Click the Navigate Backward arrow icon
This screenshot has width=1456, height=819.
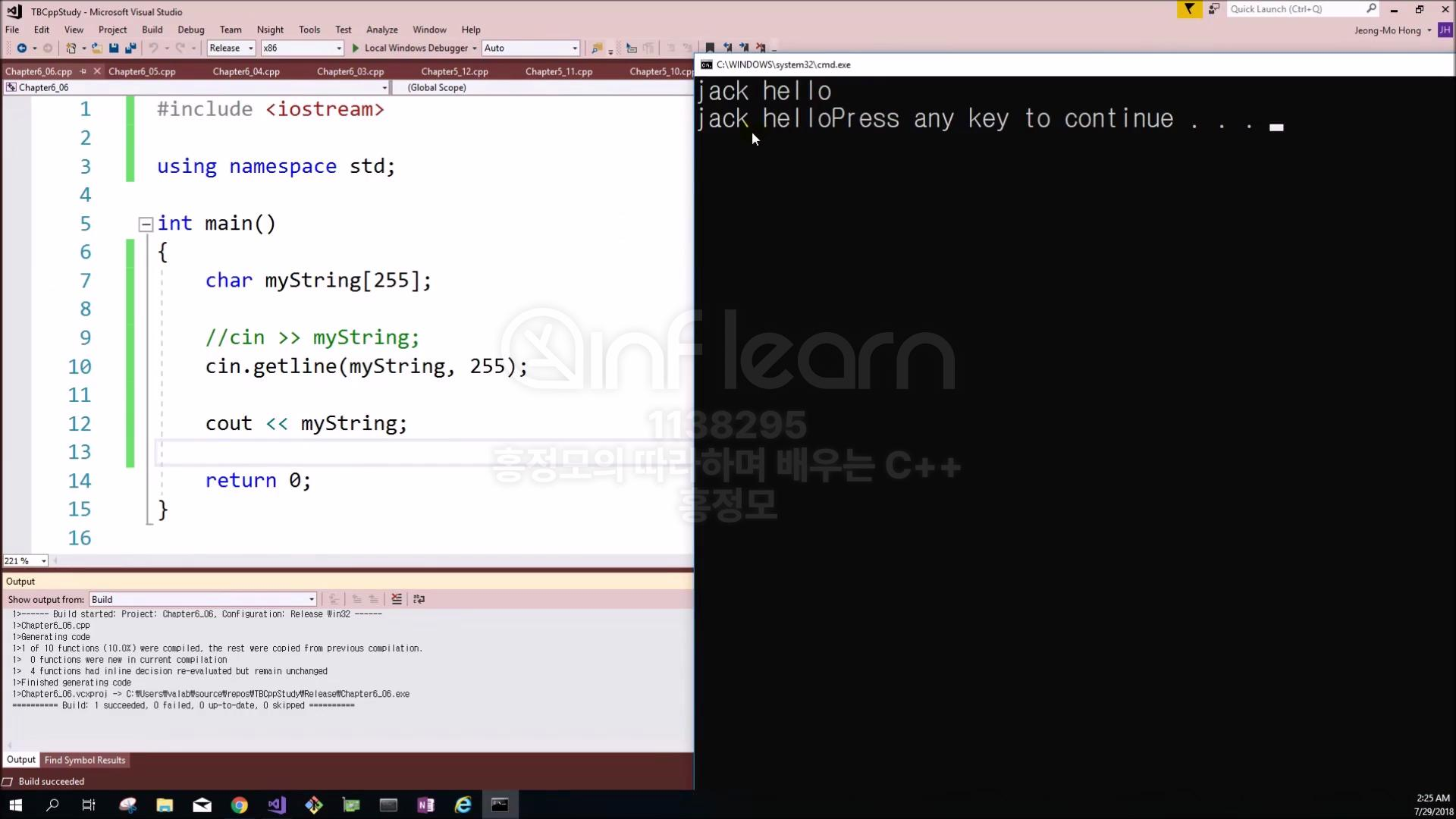click(x=21, y=48)
